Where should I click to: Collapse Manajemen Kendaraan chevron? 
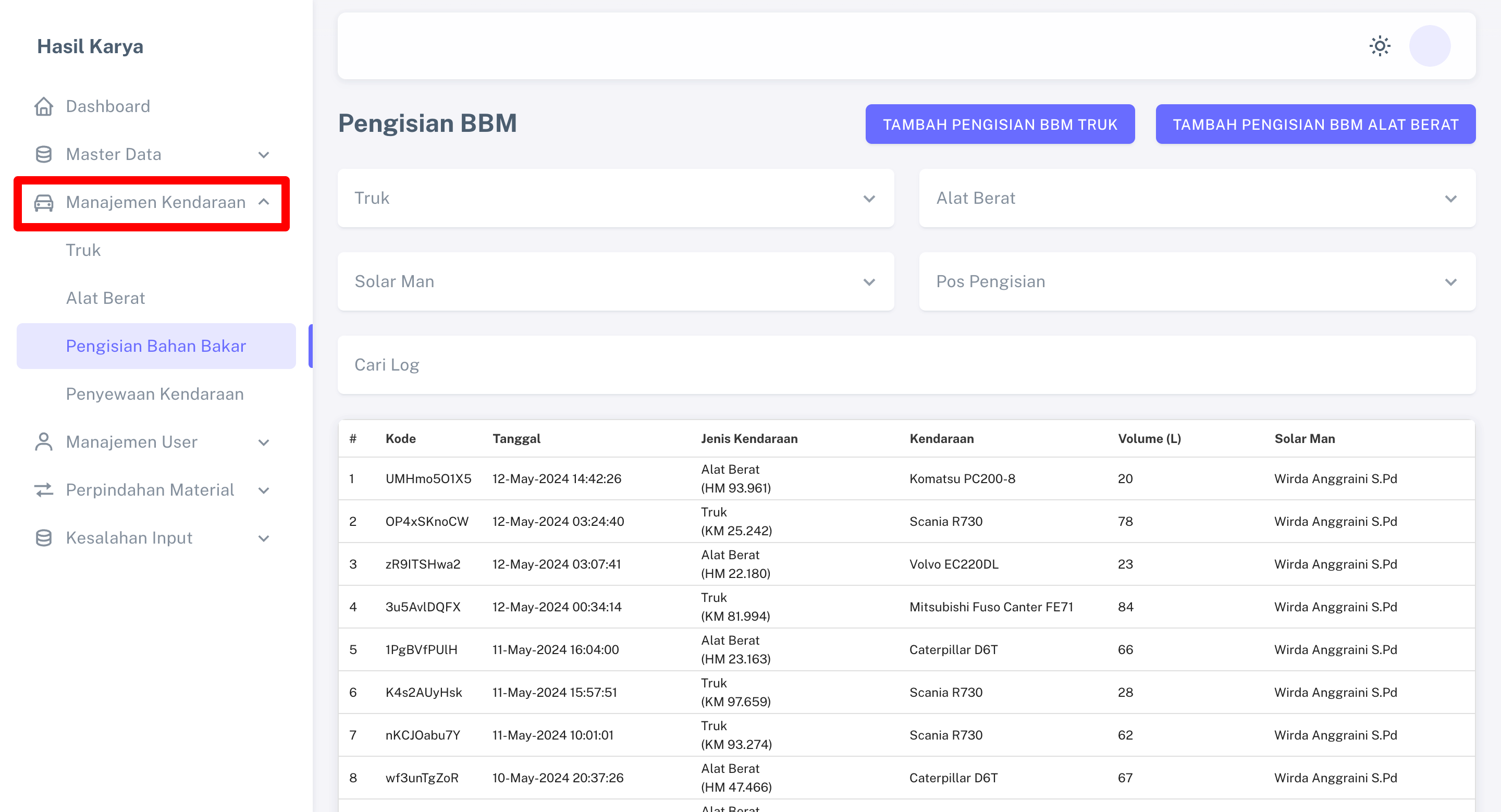[263, 202]
